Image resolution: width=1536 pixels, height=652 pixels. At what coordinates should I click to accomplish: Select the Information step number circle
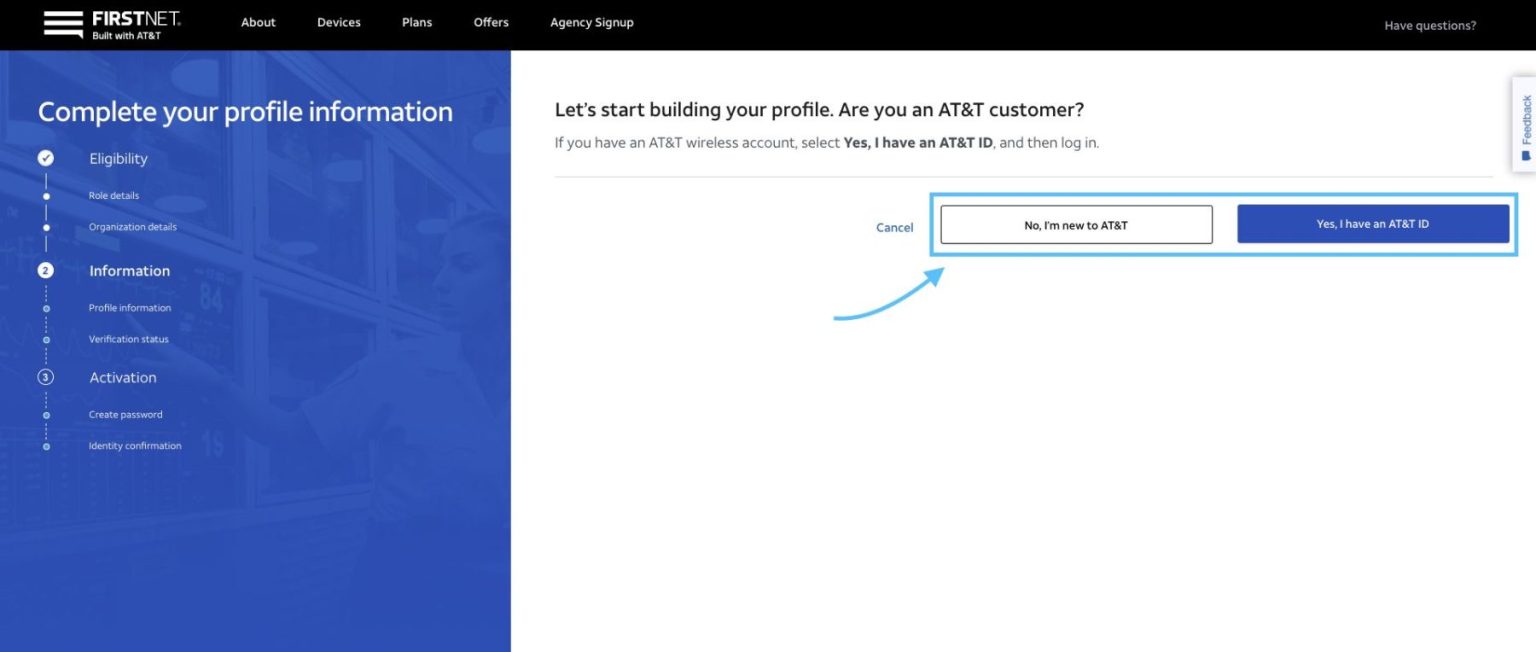click(46, 270)
